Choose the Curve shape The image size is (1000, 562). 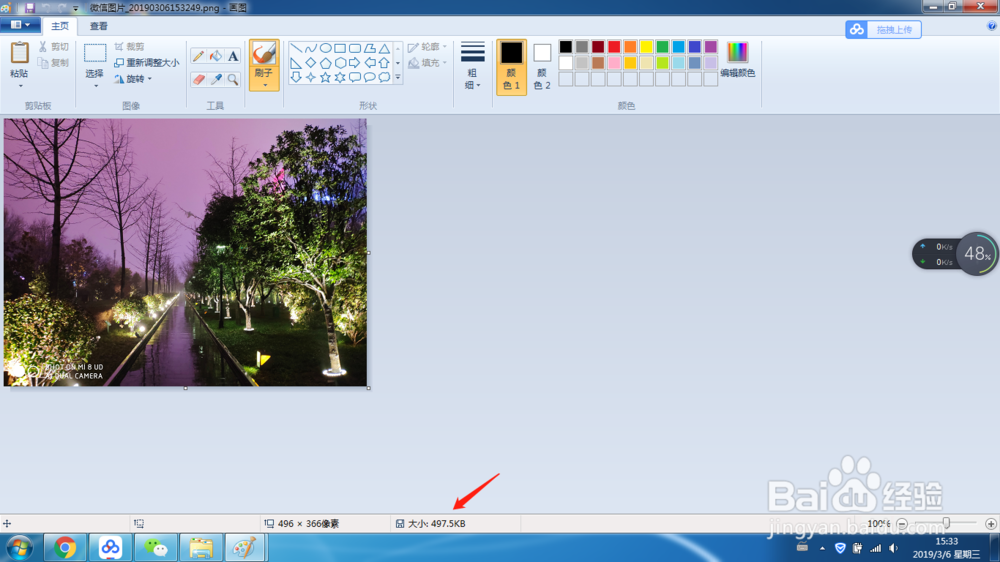(311, 48)
